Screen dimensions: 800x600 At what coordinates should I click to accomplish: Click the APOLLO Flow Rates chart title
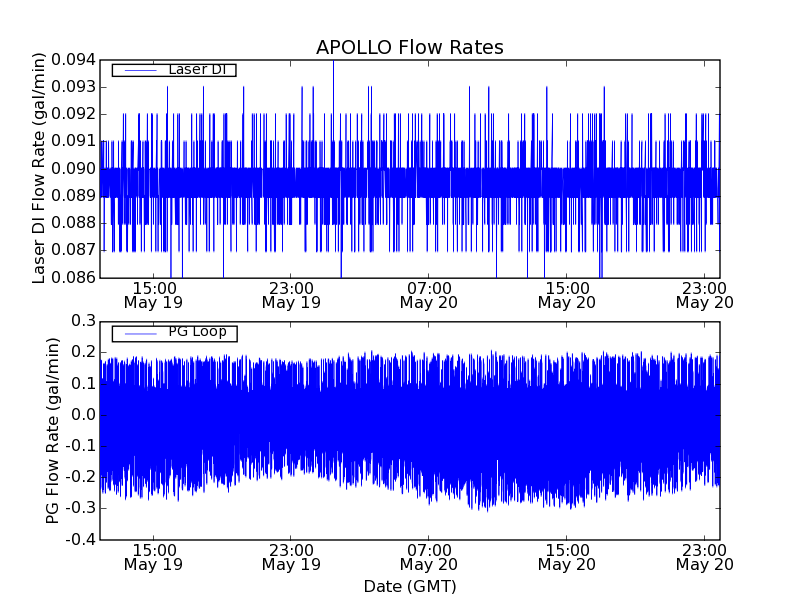coord(409,48)
